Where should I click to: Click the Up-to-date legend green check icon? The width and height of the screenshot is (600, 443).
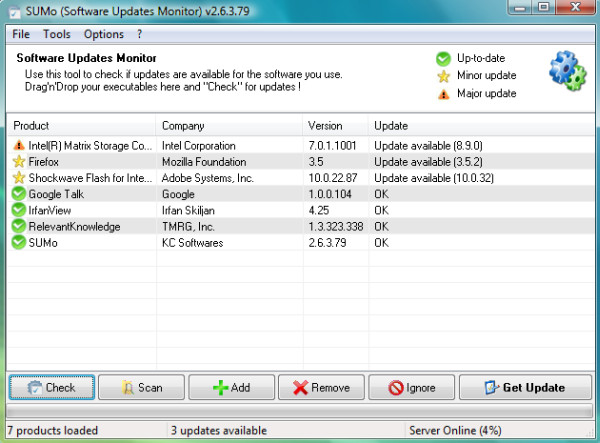[443, 59]
